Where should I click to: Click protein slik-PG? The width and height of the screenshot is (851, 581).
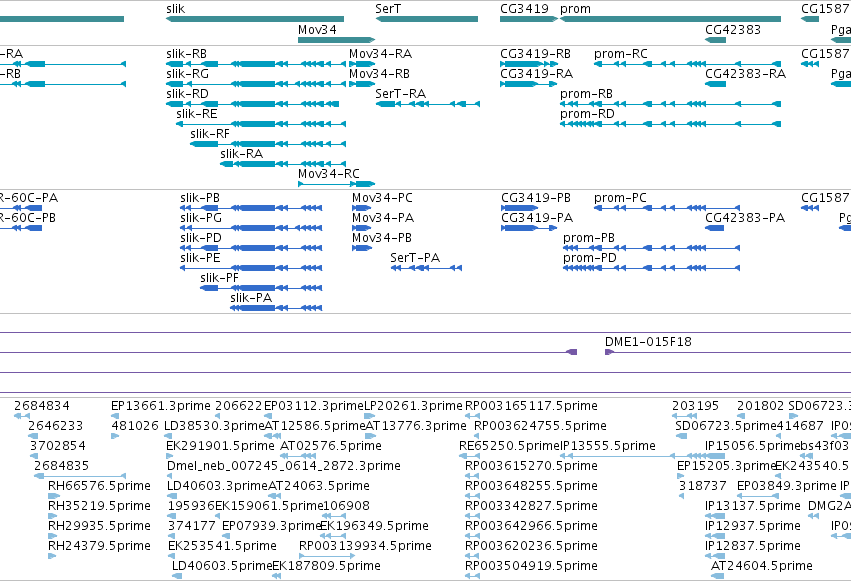pyautogui.click(x=201, y=218)
